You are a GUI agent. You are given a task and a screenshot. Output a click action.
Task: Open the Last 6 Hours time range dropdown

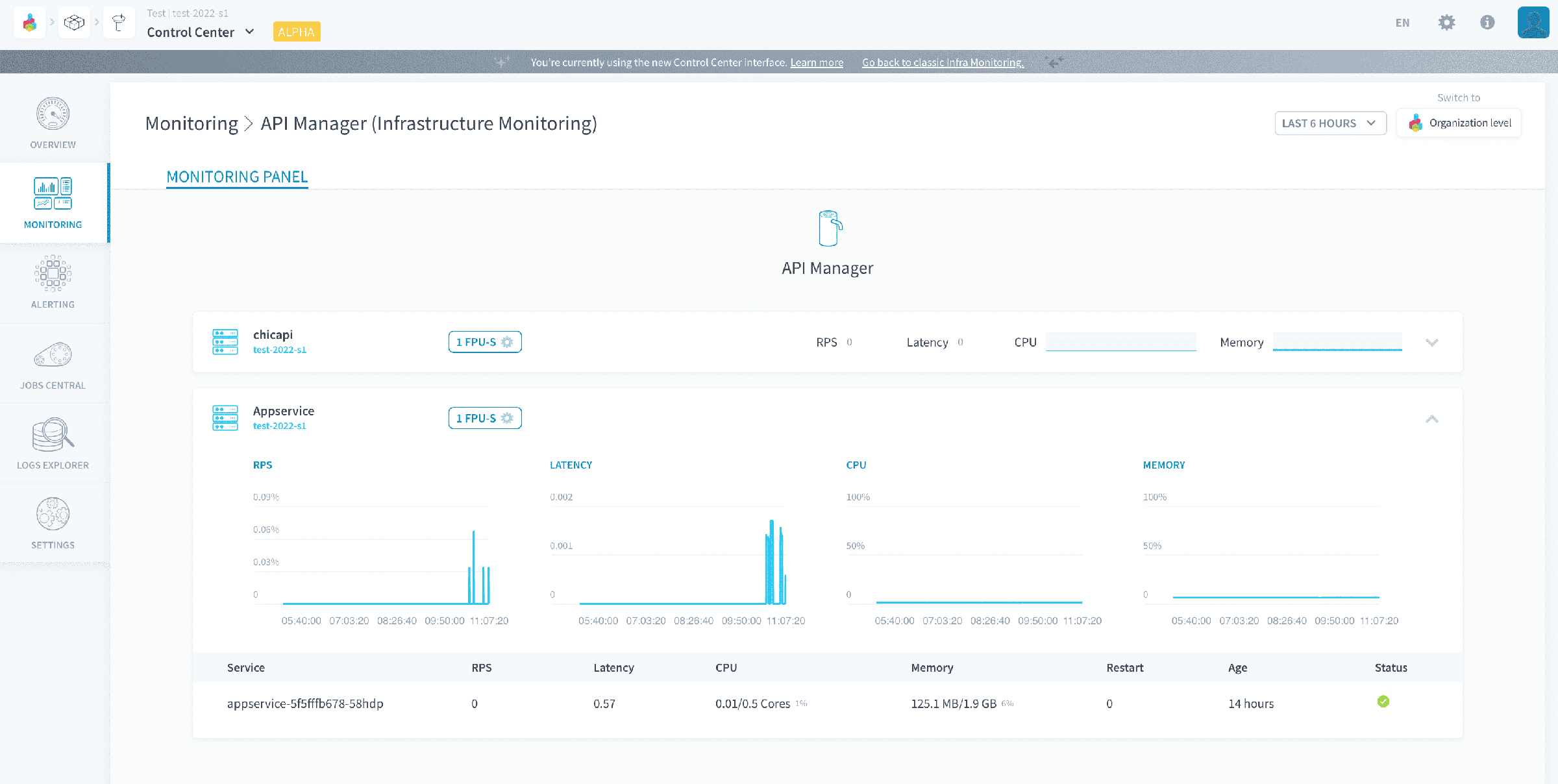(1330, 123)
